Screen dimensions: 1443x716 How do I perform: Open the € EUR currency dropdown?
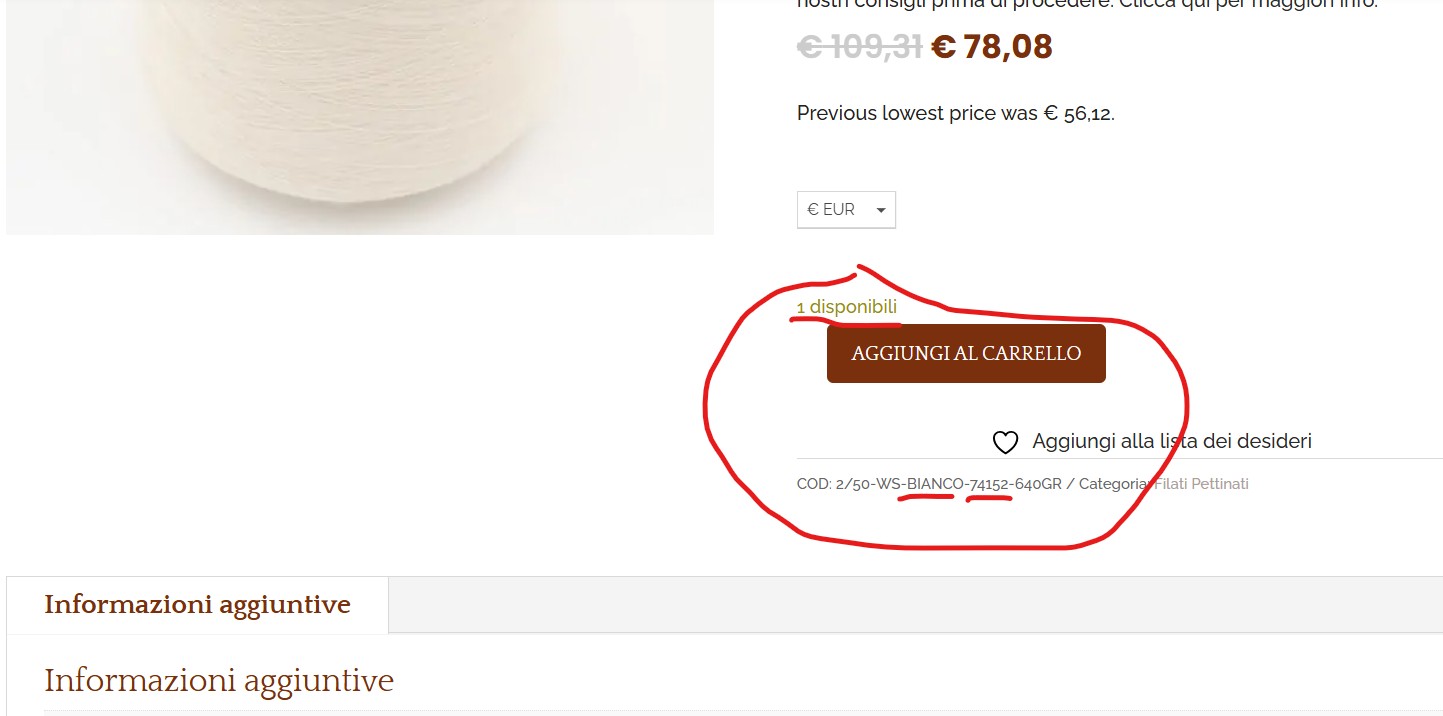pos(846,210)
